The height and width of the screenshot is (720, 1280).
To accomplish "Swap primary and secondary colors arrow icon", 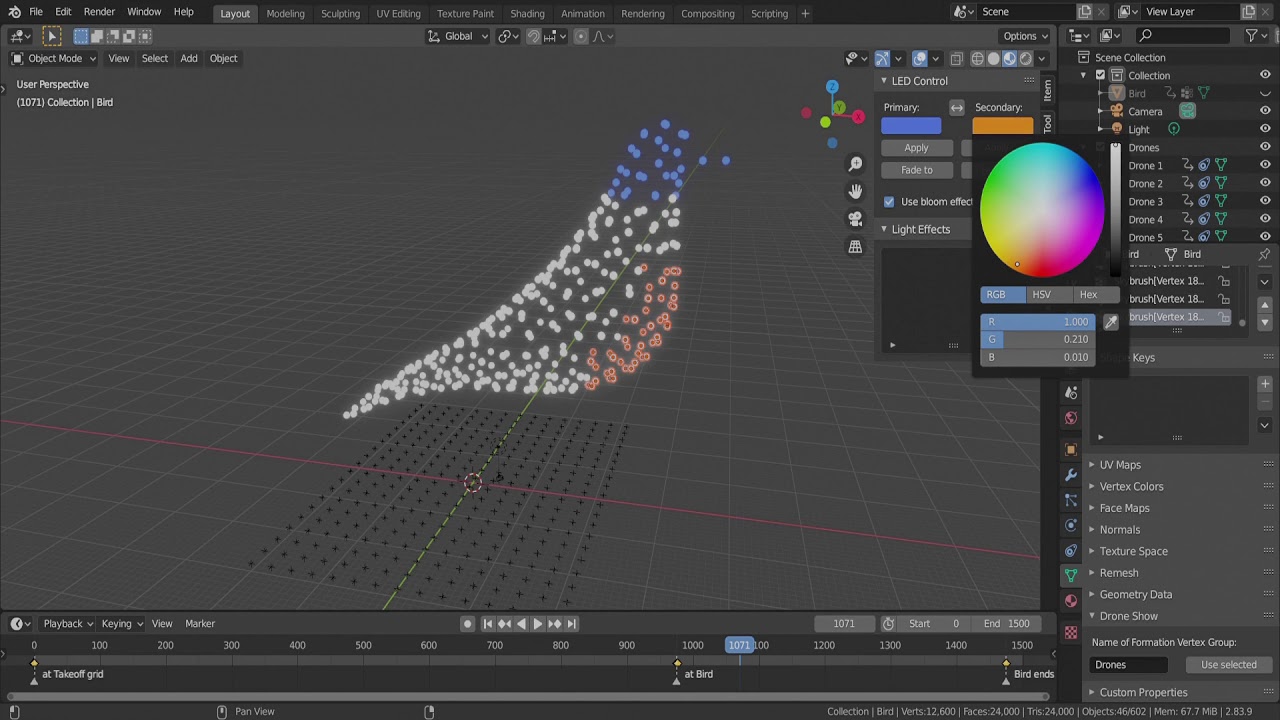I will (x=957, y=108).
